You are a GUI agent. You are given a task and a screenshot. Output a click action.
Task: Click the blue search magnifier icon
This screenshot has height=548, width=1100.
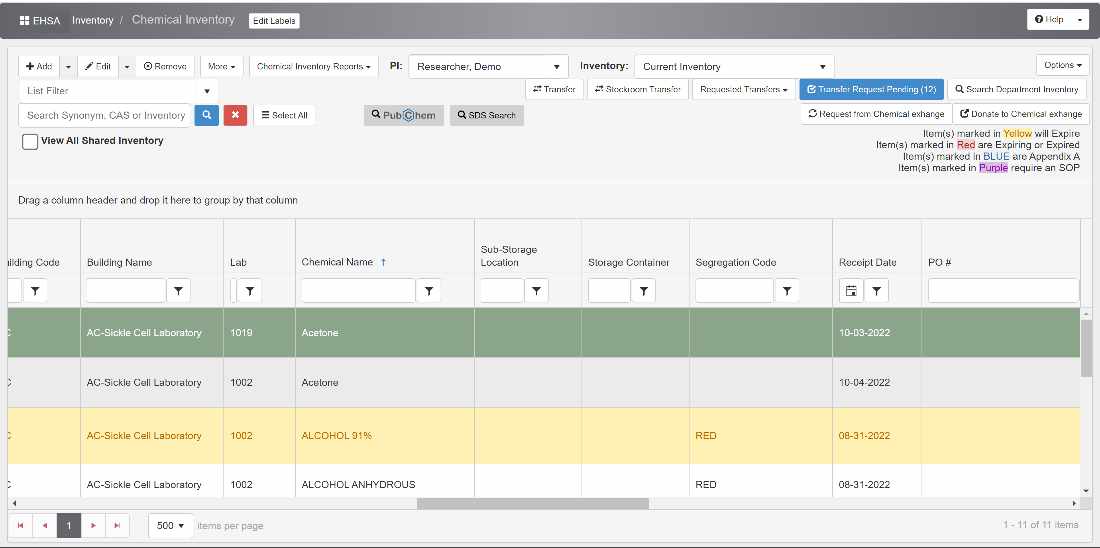pyautogui.click(x=206, y=115)
